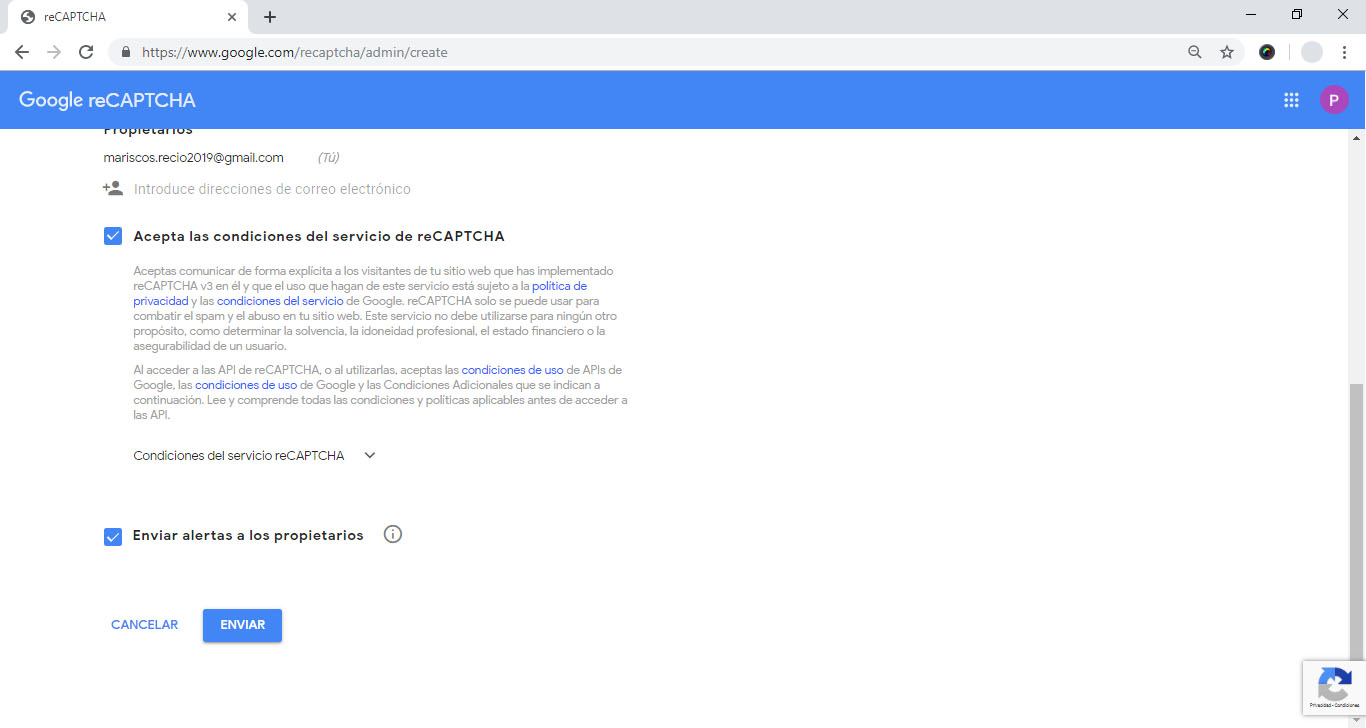Viewport: 1366px width, 728px height.
Task: Select owner mariscos.recio2019@gmail.com text
Action: point(194,158)
